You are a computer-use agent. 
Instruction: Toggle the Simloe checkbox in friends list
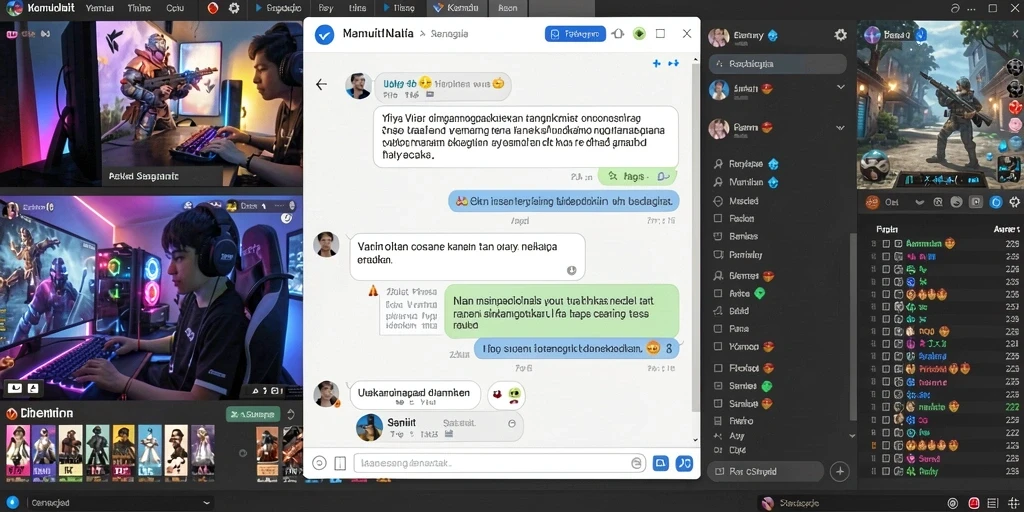click(718, 404)
